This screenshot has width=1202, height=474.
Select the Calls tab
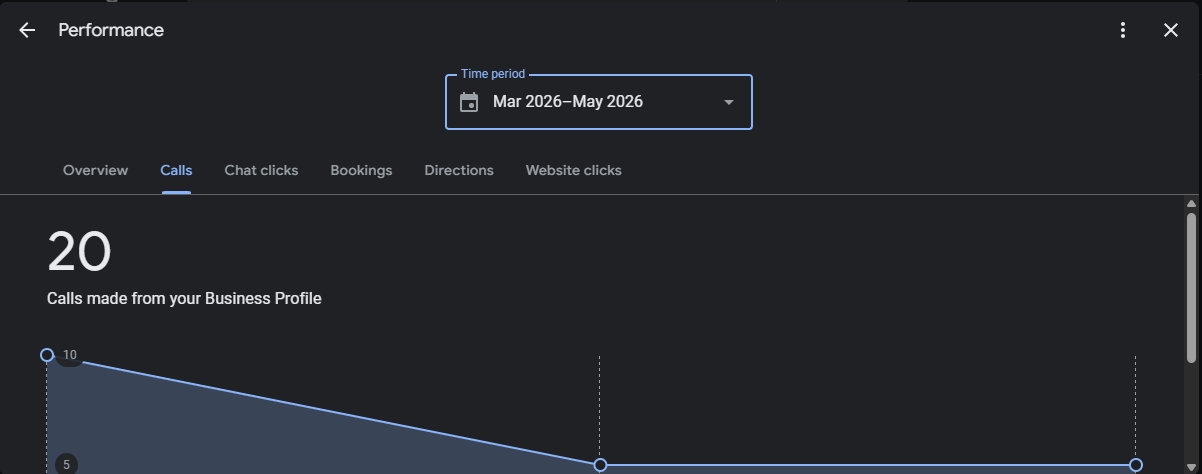(x=176, y=170)
